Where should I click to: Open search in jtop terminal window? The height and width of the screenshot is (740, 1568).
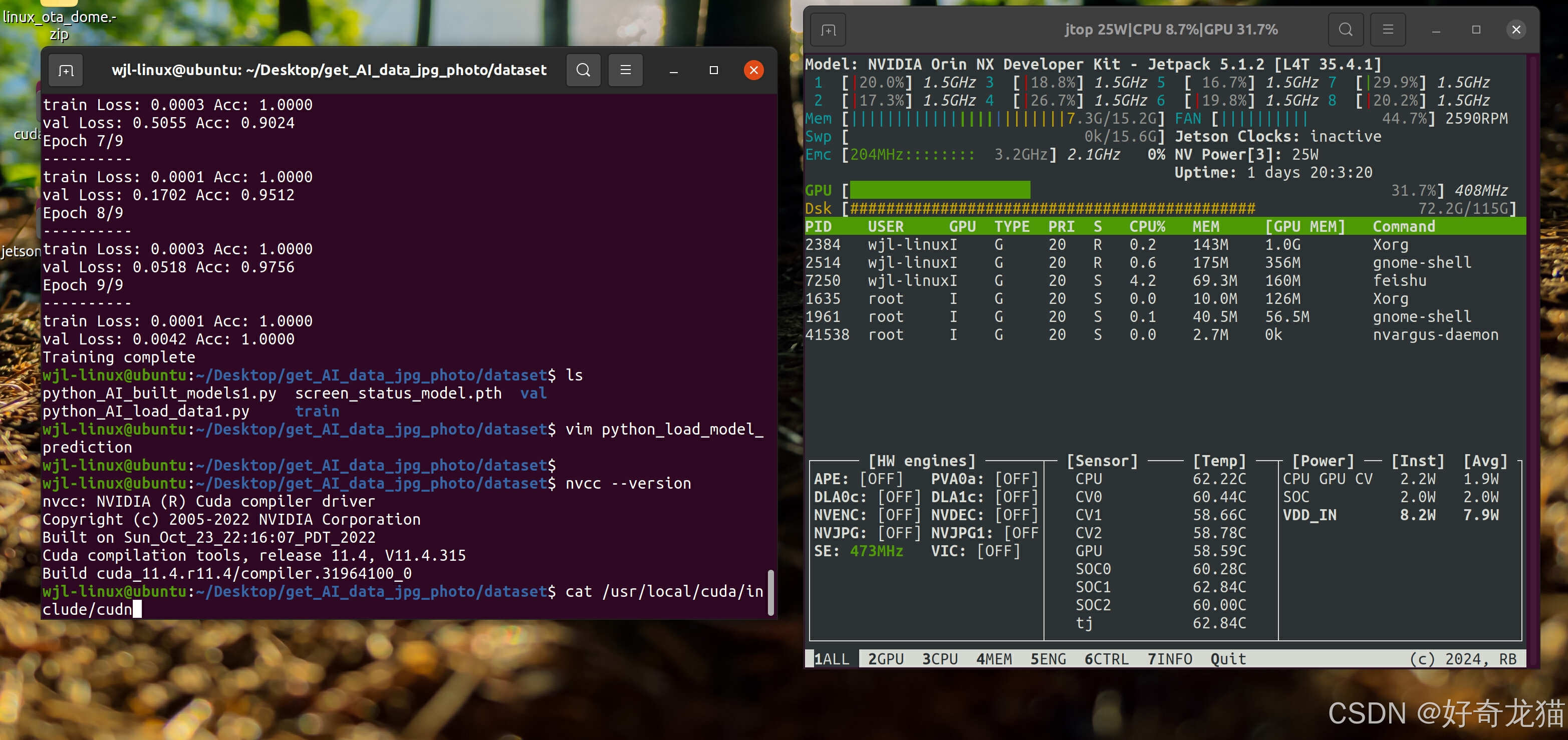click(x=1345, y=30)
